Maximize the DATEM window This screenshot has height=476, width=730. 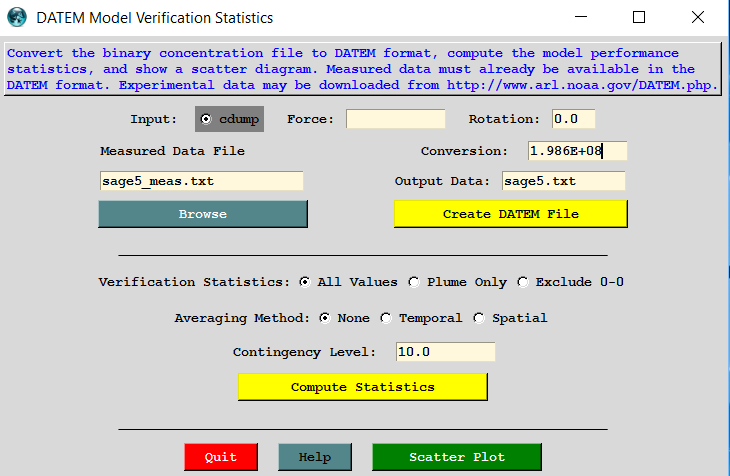[x=639, y=17]
